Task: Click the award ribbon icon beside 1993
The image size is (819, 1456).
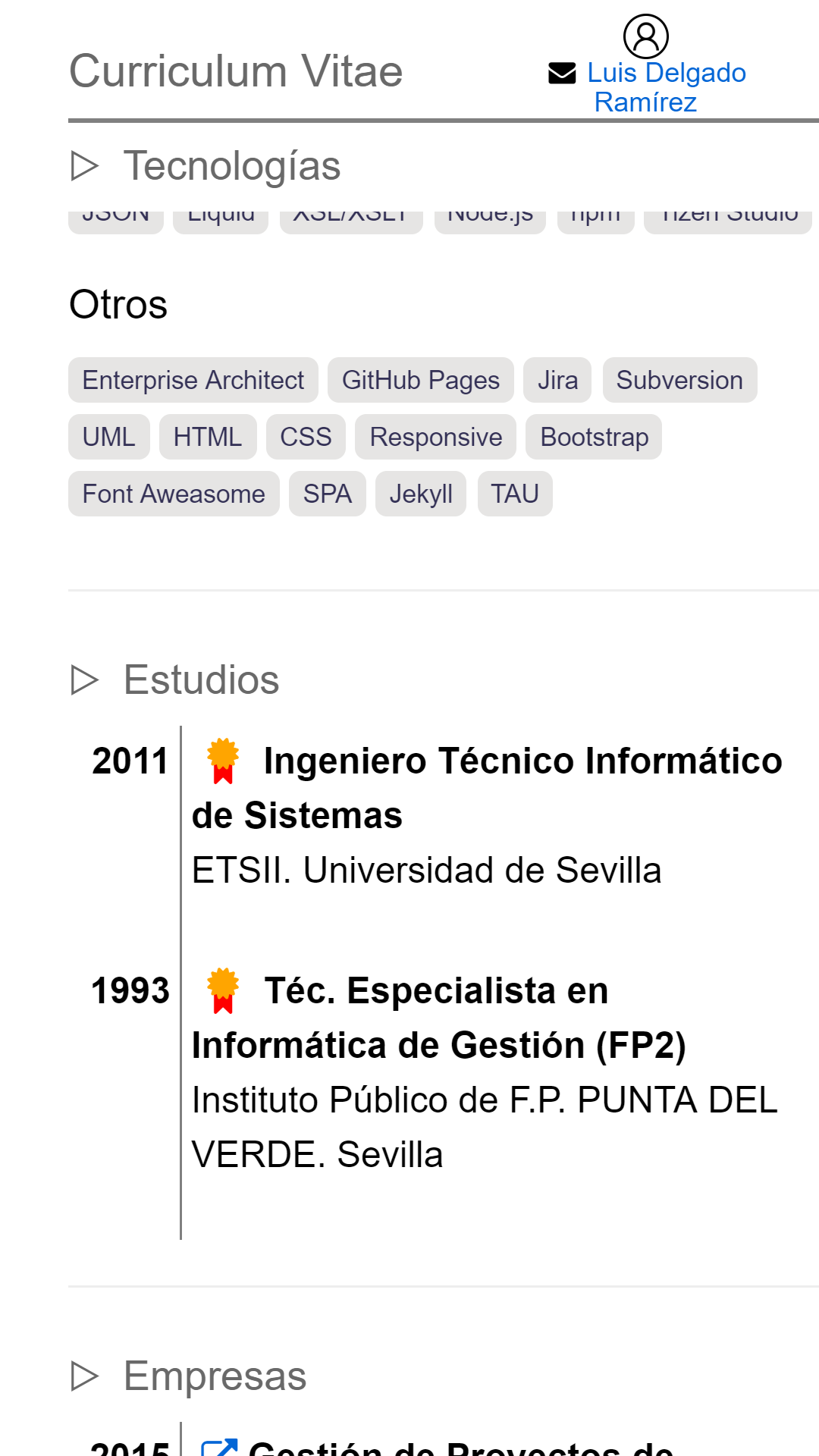Action: tap(223, 990)
